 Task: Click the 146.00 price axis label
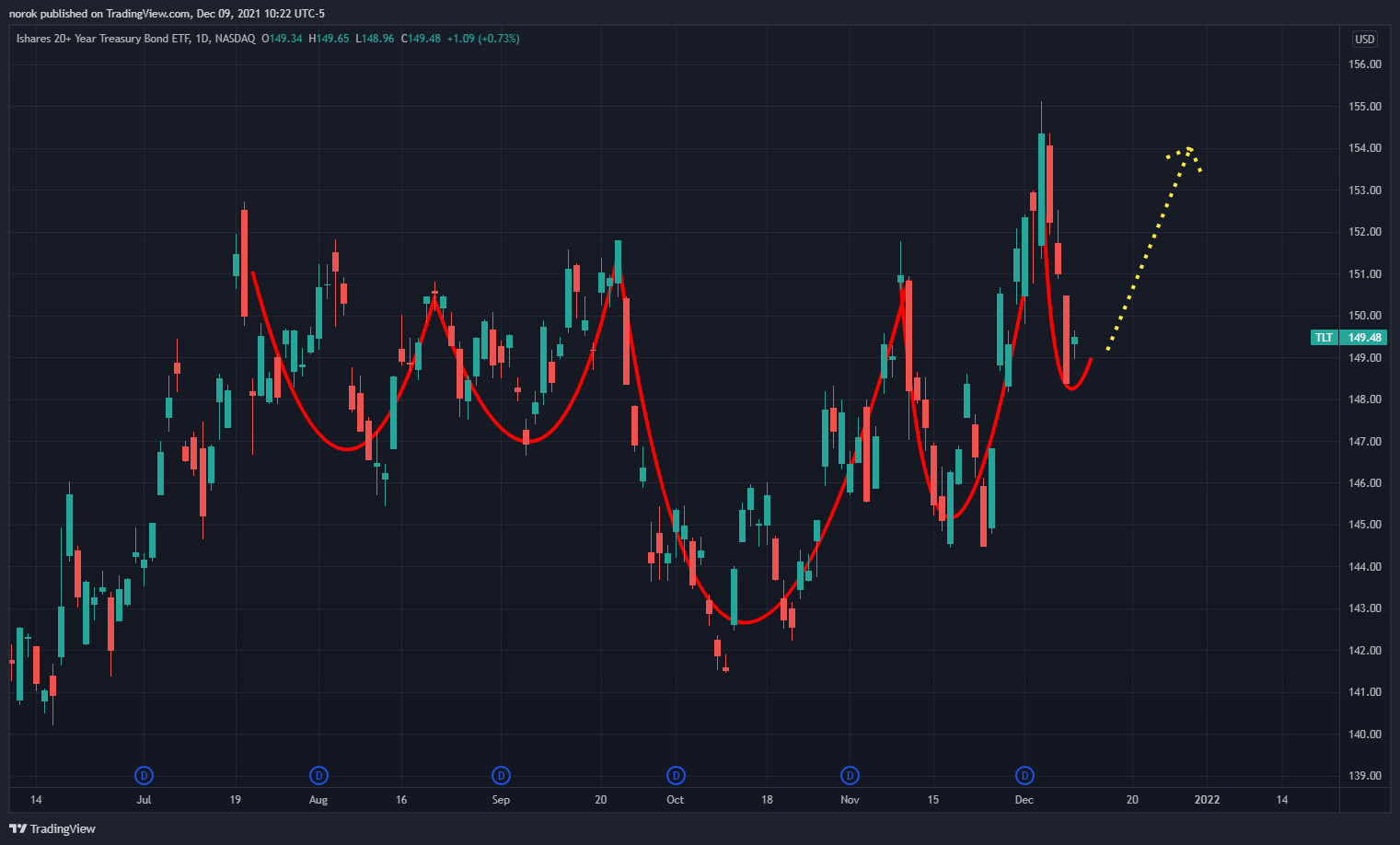point(1365,483)
